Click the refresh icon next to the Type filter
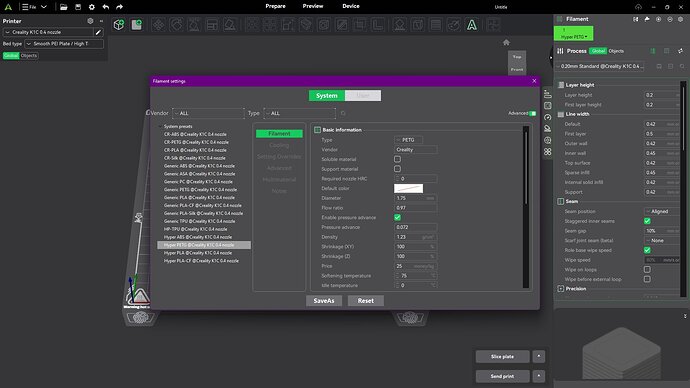The width and height of the screenshot is (690, 388). coord(343,113)
